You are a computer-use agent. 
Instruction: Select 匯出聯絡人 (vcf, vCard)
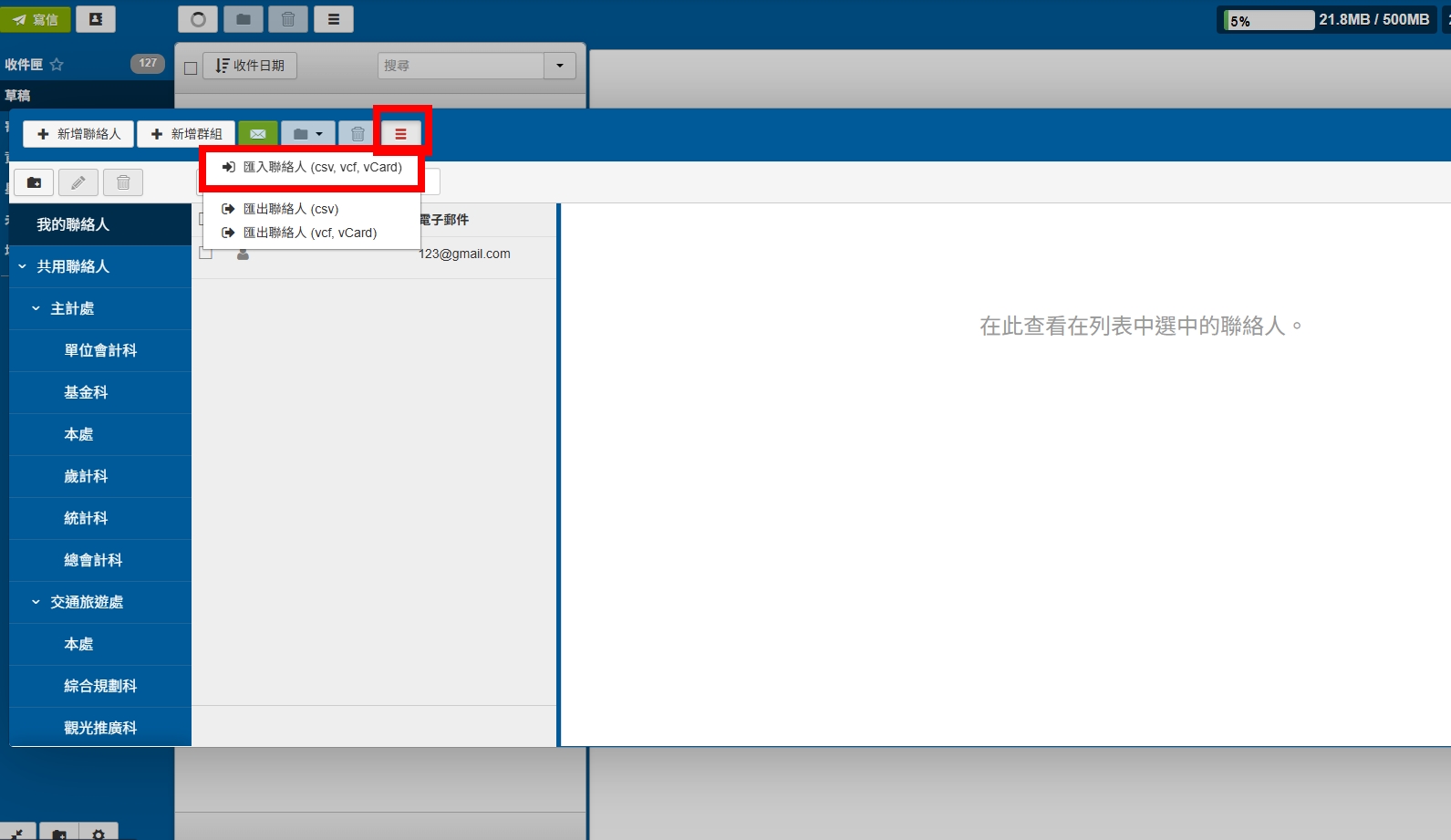coord(312,233)
